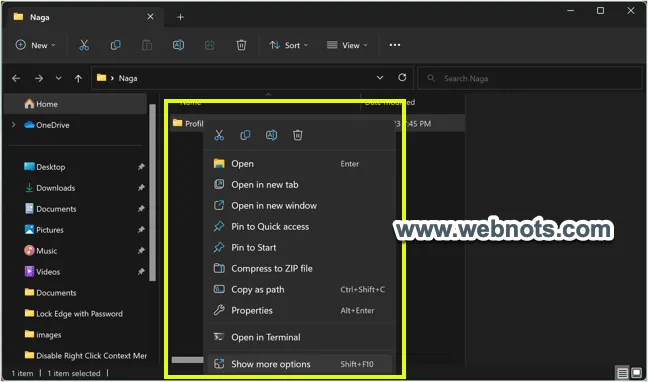
Task: Click the Share icon in the toolbar
Action: [210, 45]
